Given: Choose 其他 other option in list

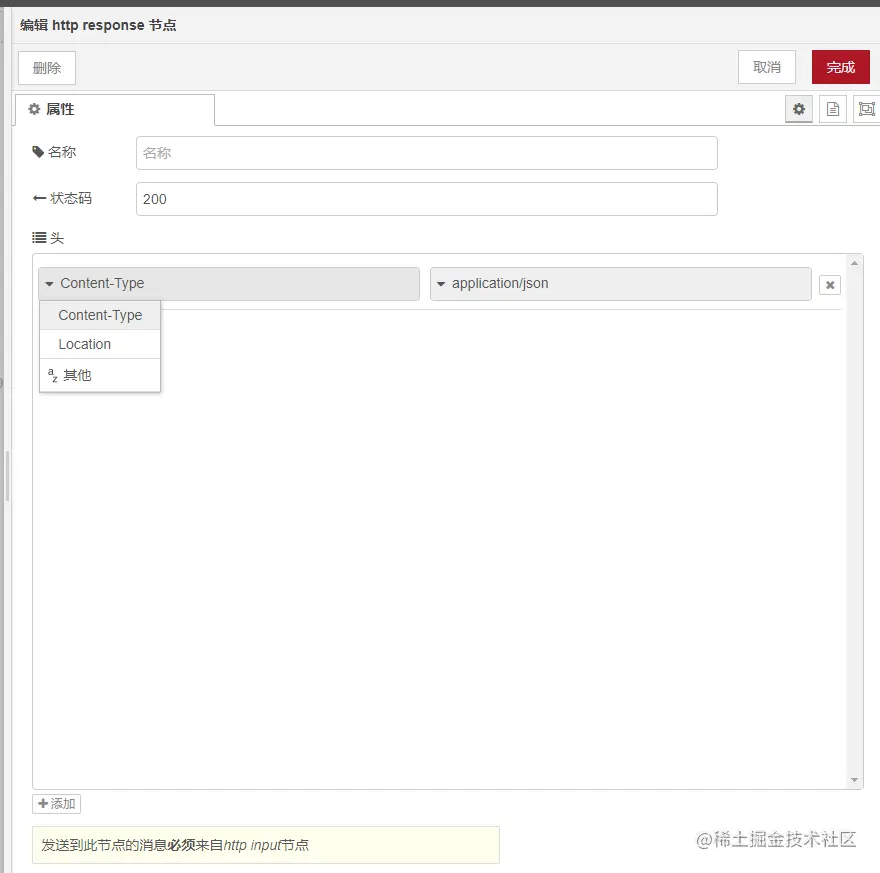Looking at the screenshot, I should [100, 375].
